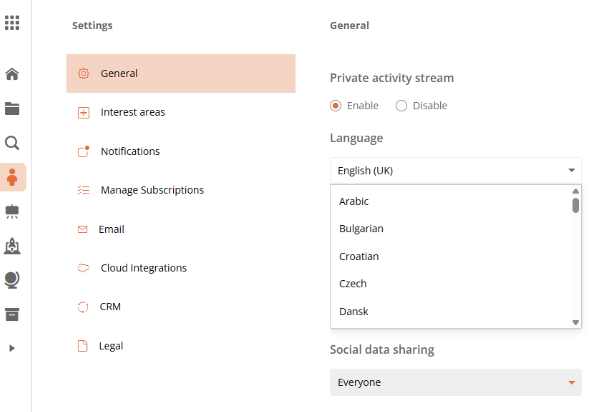Open the Everyone social data sharing dropdown

[x=456, y=383]
